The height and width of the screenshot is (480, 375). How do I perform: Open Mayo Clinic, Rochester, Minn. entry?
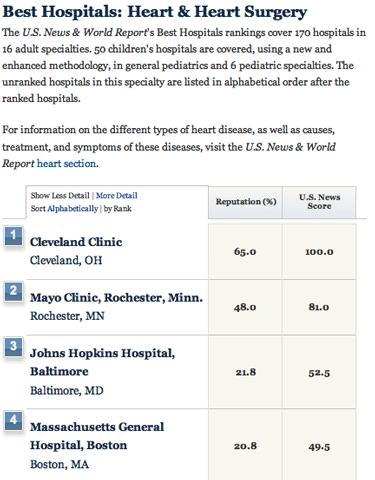[x=116, y=298]
